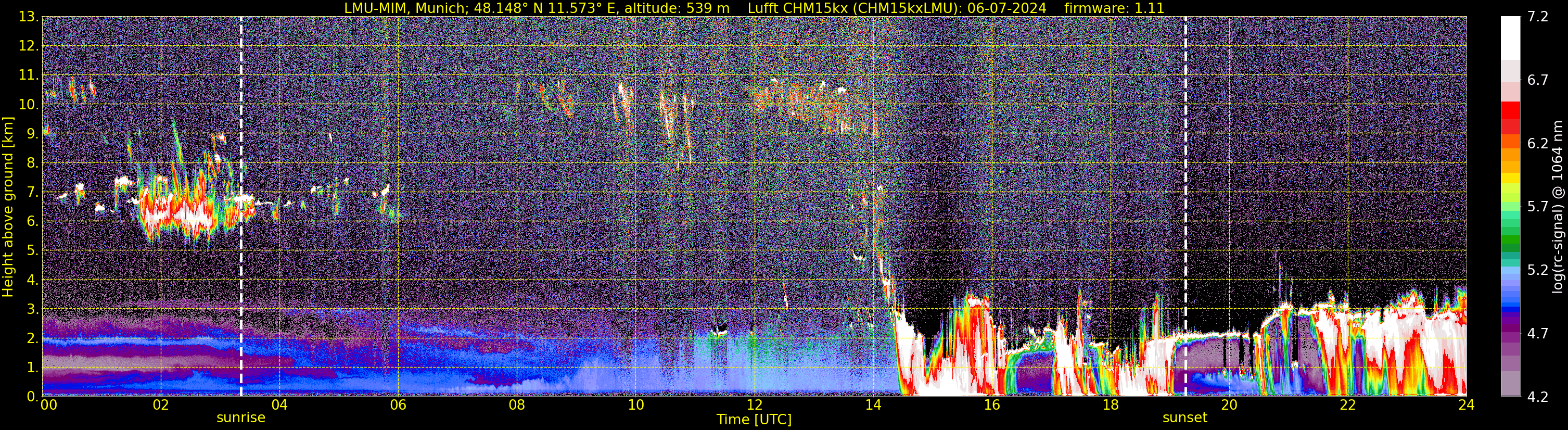Click the colorbar tick value 6.7
The image size is (1568, 430).
(1538, 80)
